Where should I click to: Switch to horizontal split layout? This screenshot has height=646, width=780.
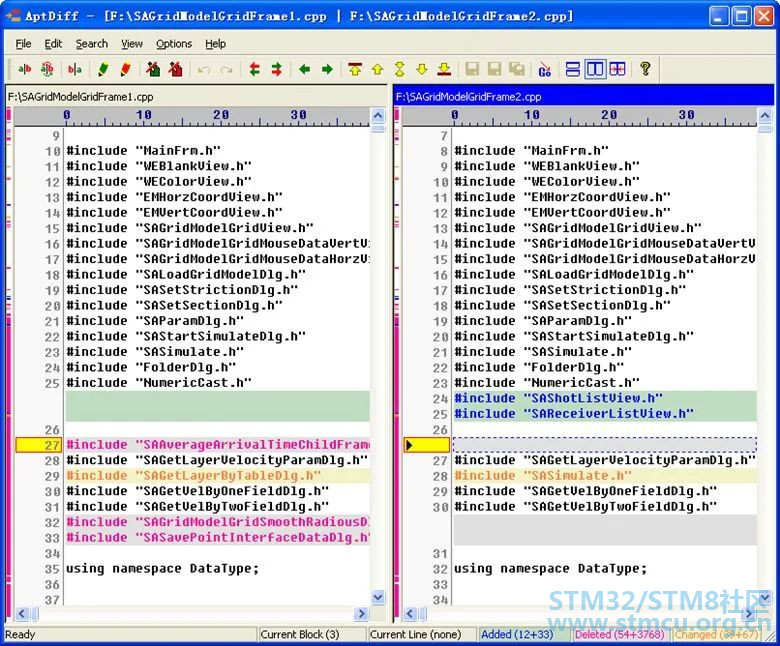tap(573, 69)
